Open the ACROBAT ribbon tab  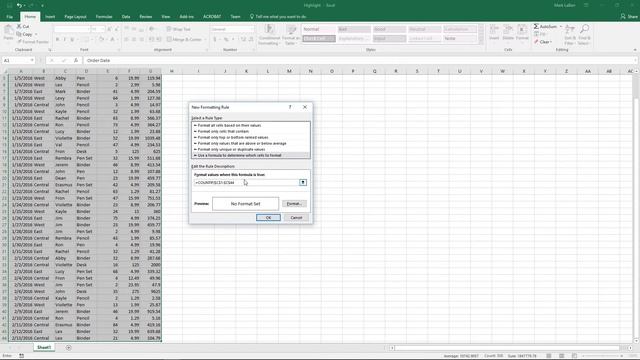click(x=212, y=17)
